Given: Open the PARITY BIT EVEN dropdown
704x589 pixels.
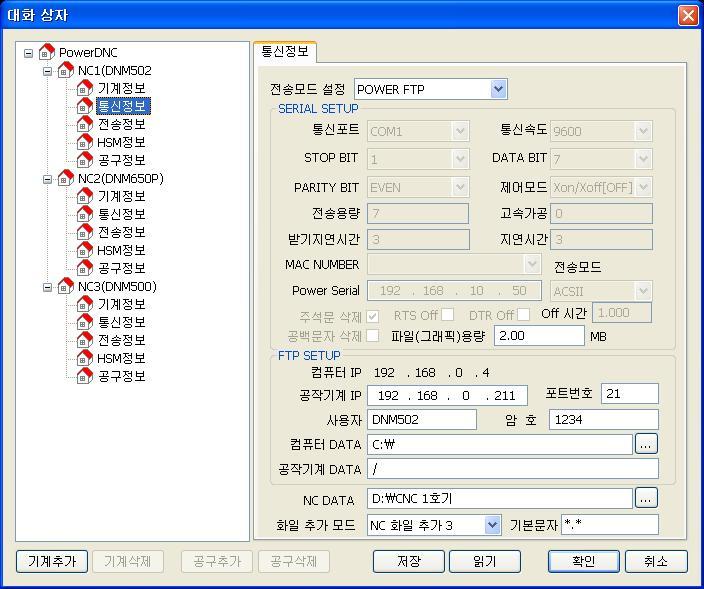Looking at the screenshot, I should [460, 187].
